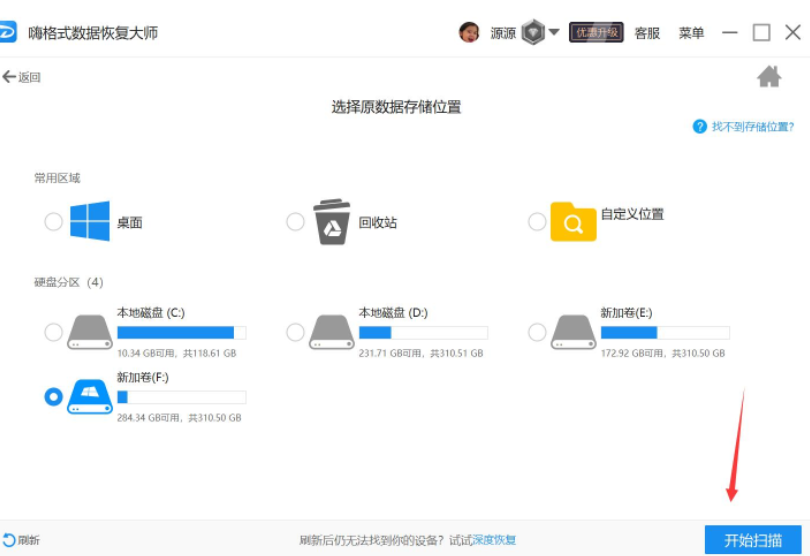The width and height of the screenshot is (810, 556).
Task: Open the 客服 support menu item
Action: tap(647, 33)
